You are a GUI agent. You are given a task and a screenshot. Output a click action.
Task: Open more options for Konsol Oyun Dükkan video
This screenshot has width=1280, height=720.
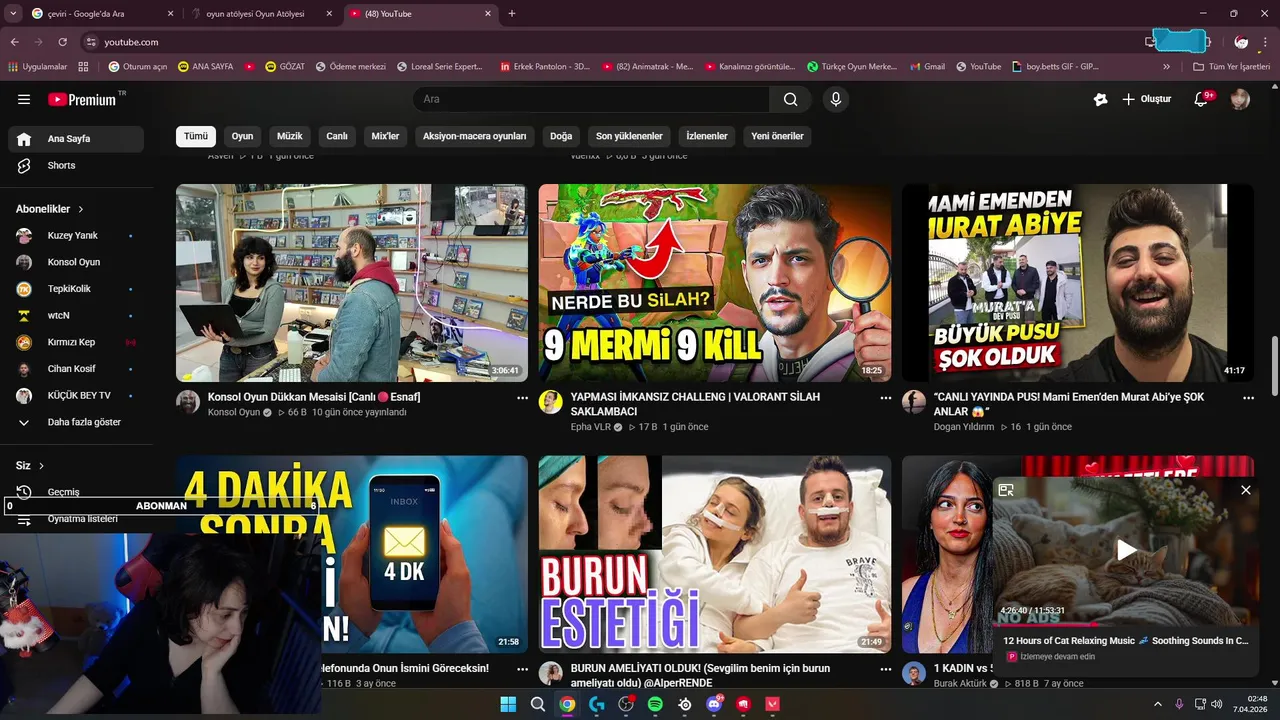pos(522,398)
